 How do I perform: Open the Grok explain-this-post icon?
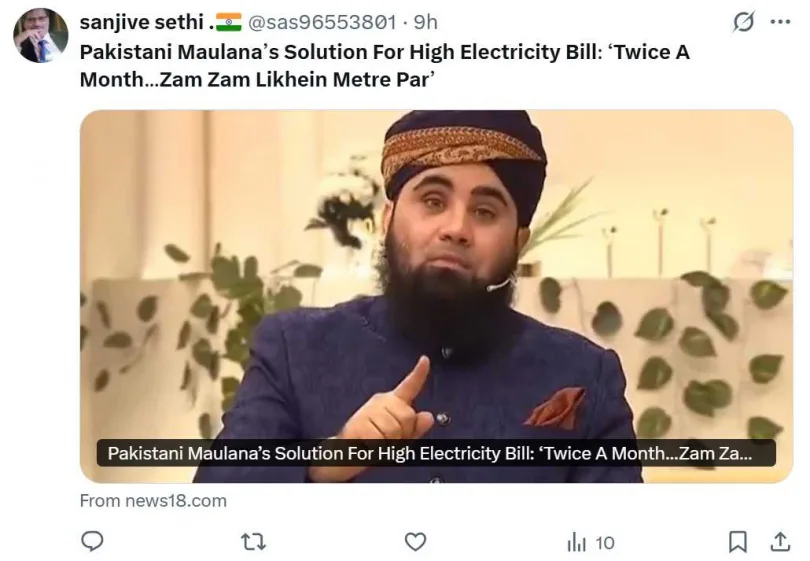743,22
